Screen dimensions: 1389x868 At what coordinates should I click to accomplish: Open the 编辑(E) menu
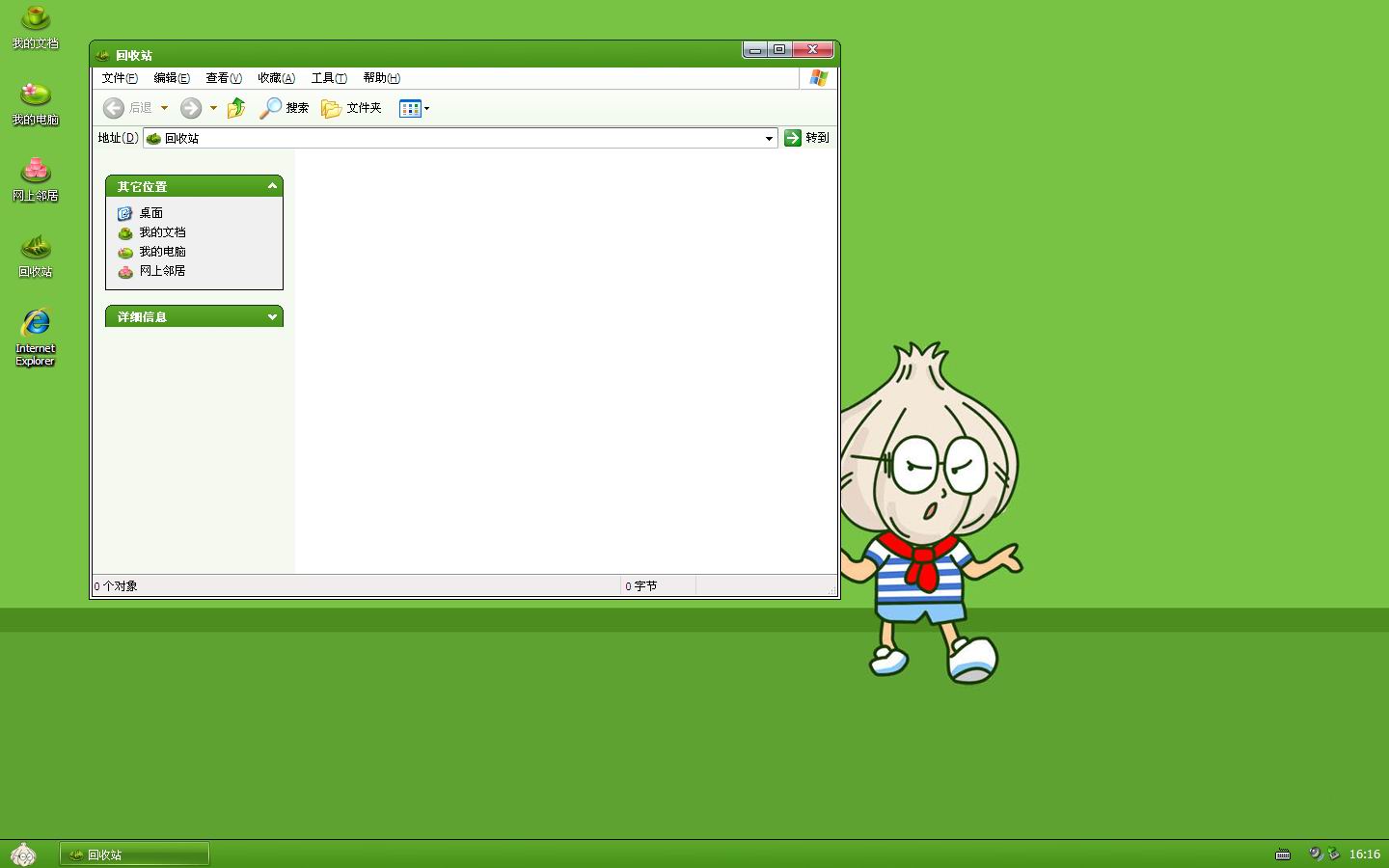pyautogui.click(x=172, y=78)
